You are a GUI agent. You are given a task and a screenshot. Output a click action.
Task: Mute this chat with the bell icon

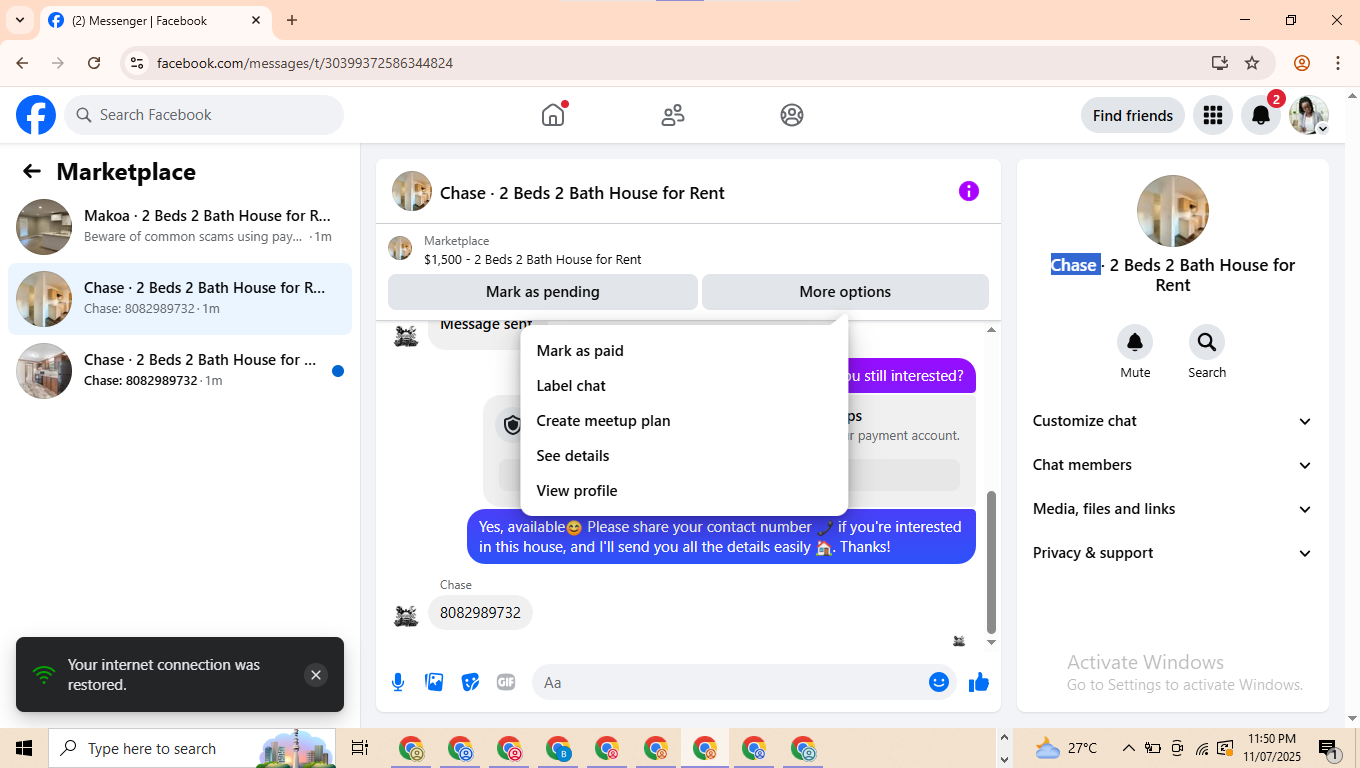(x=1135, y=342)
